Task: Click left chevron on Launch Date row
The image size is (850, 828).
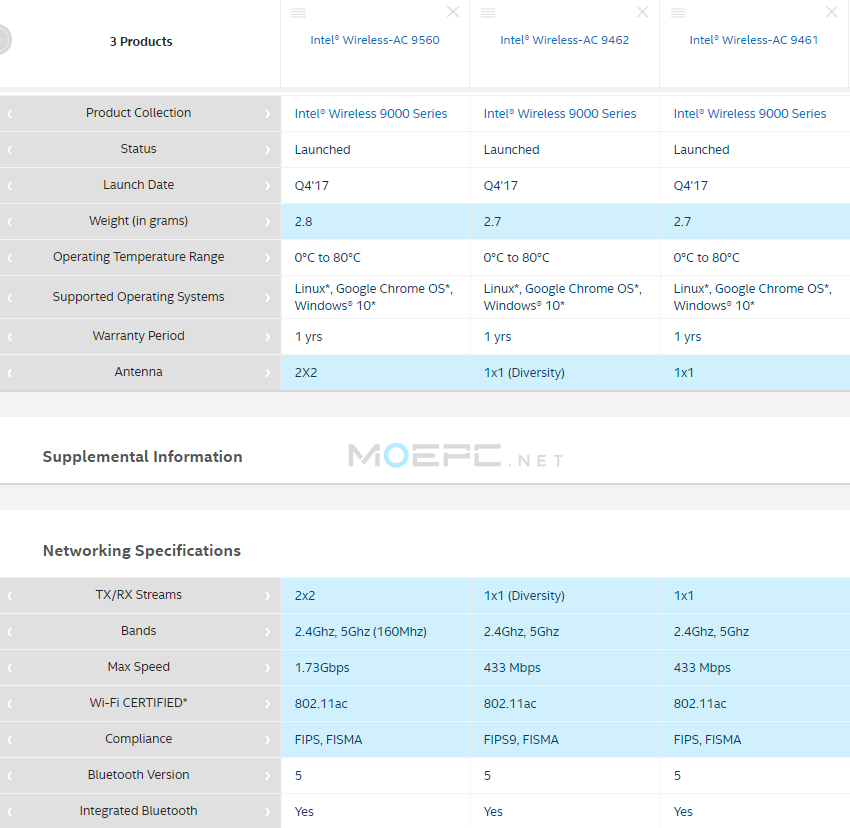Action: click(10, 185)
